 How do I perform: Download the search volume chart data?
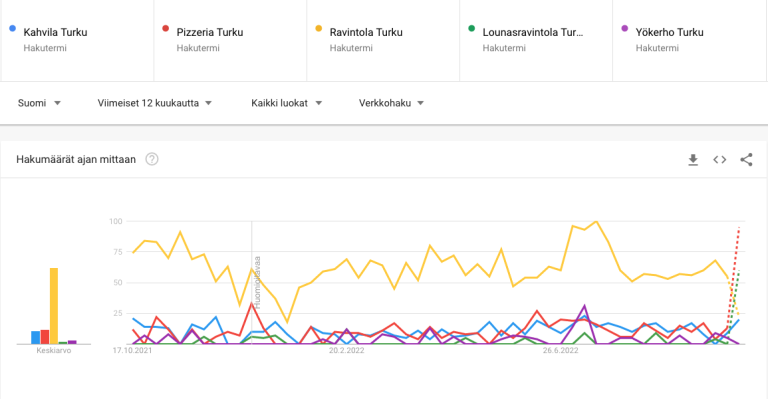[x=693, y=160]
